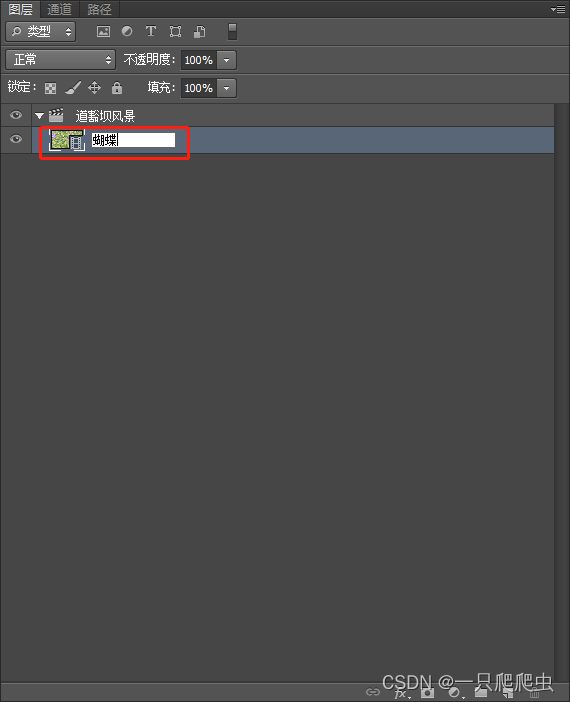Open the 不透明度 opacity slider arrow
The width and height of the screenshot is (570, 702).
[x=227, y=60]
